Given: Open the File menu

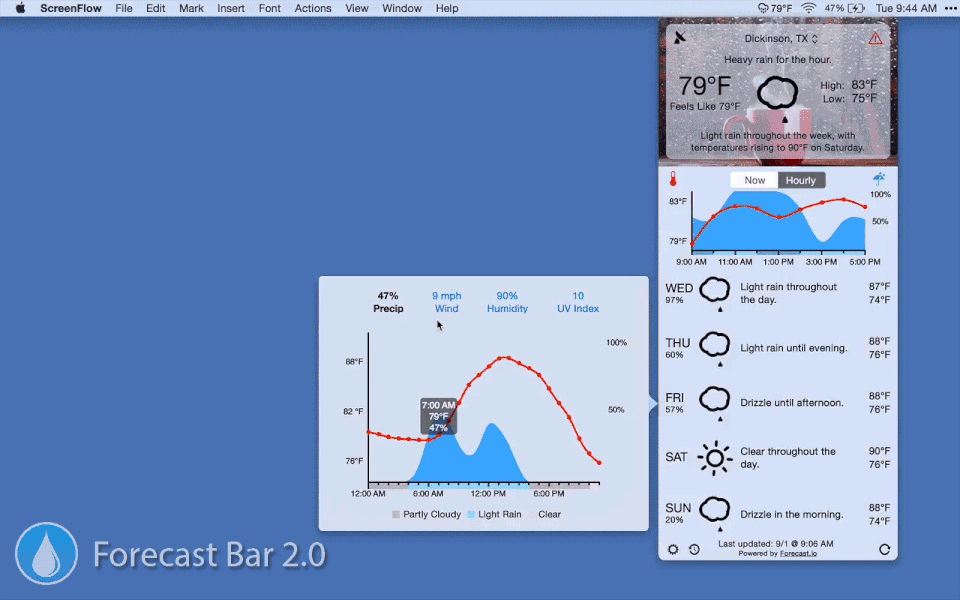Looking at the screenshot, I should click(x=124, y=8).
